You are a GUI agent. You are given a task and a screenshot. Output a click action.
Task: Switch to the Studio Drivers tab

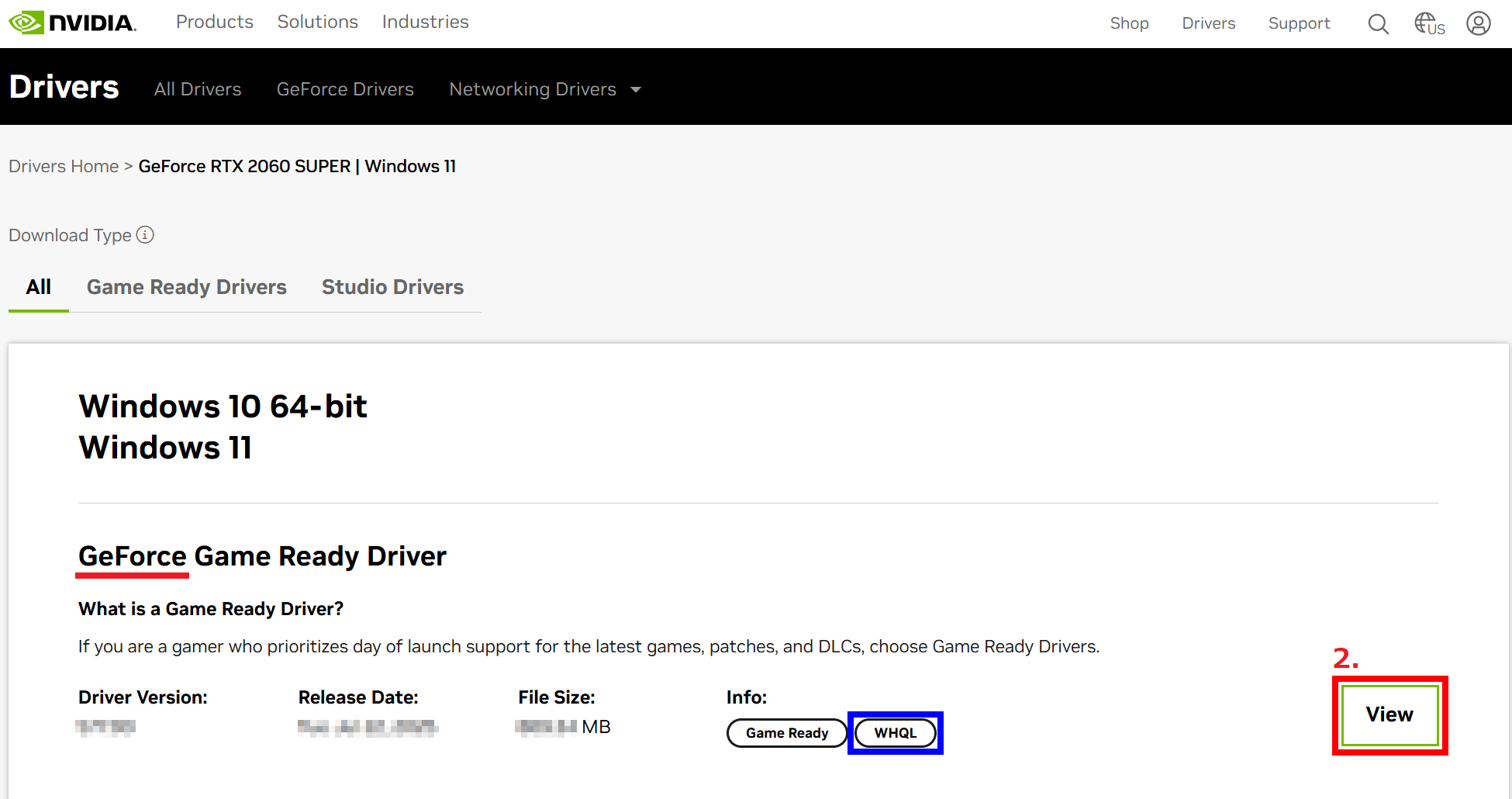392,287
